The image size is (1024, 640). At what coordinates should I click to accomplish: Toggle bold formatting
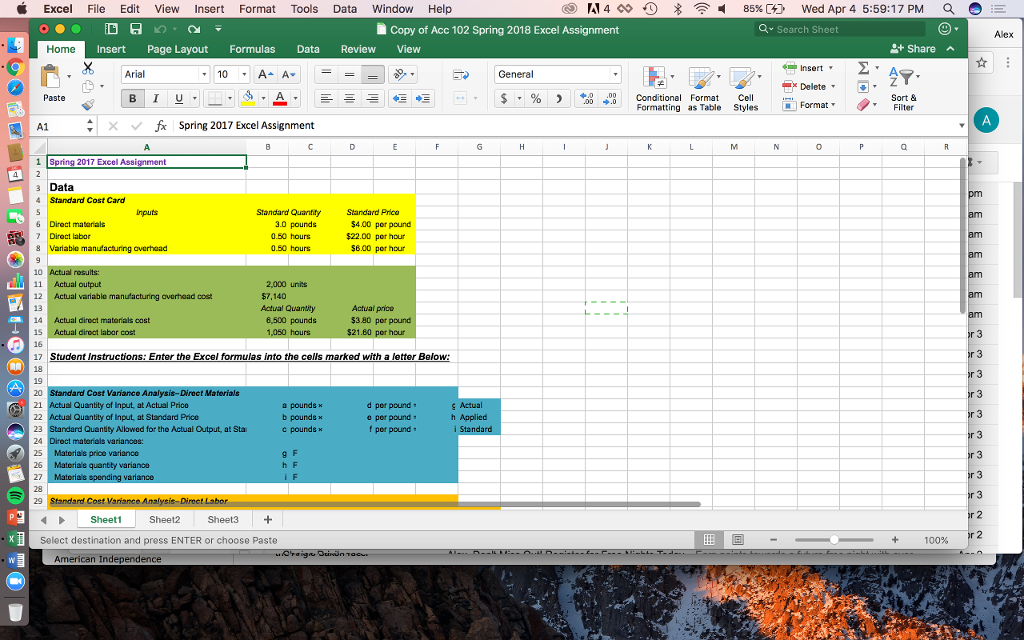coord(133,98)
